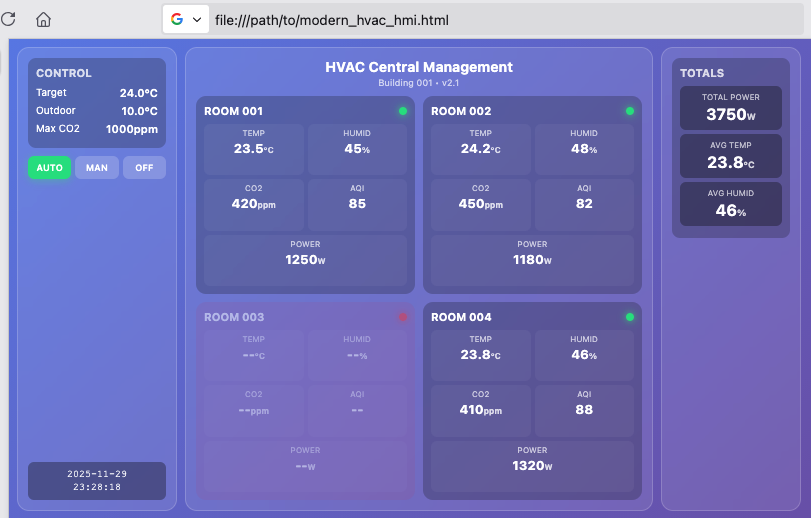Viewport: 811px width, 518px height.
Task: Select the Room 001 TEMP tile
Action: click(253, 149)
